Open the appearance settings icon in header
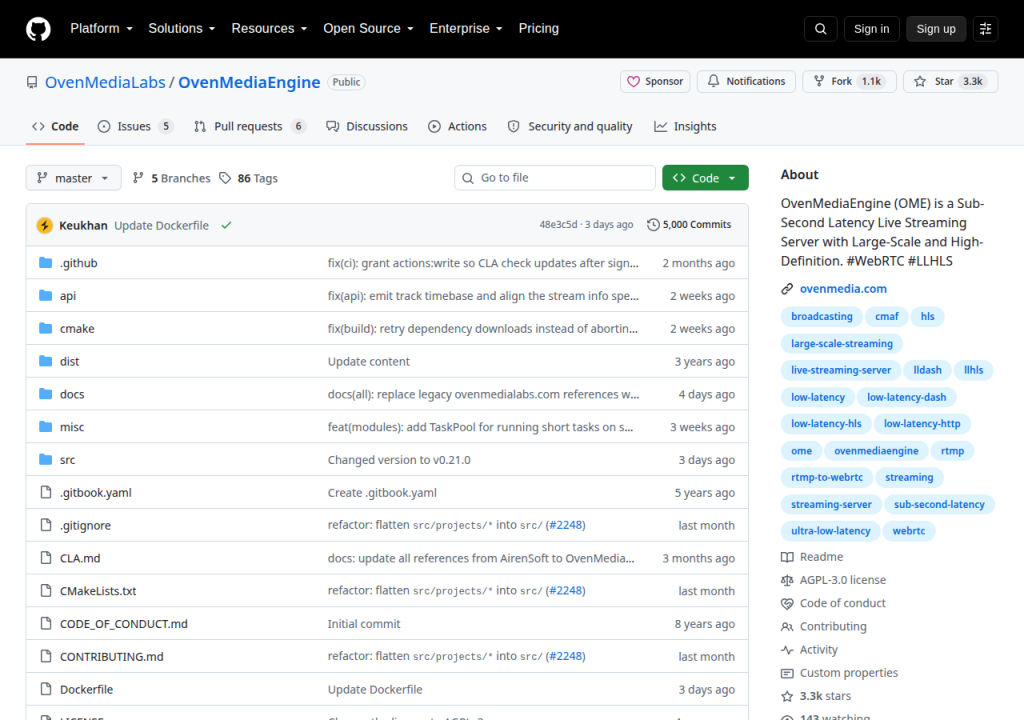The width and height of the screenshot is (1024, 720). 985,29
